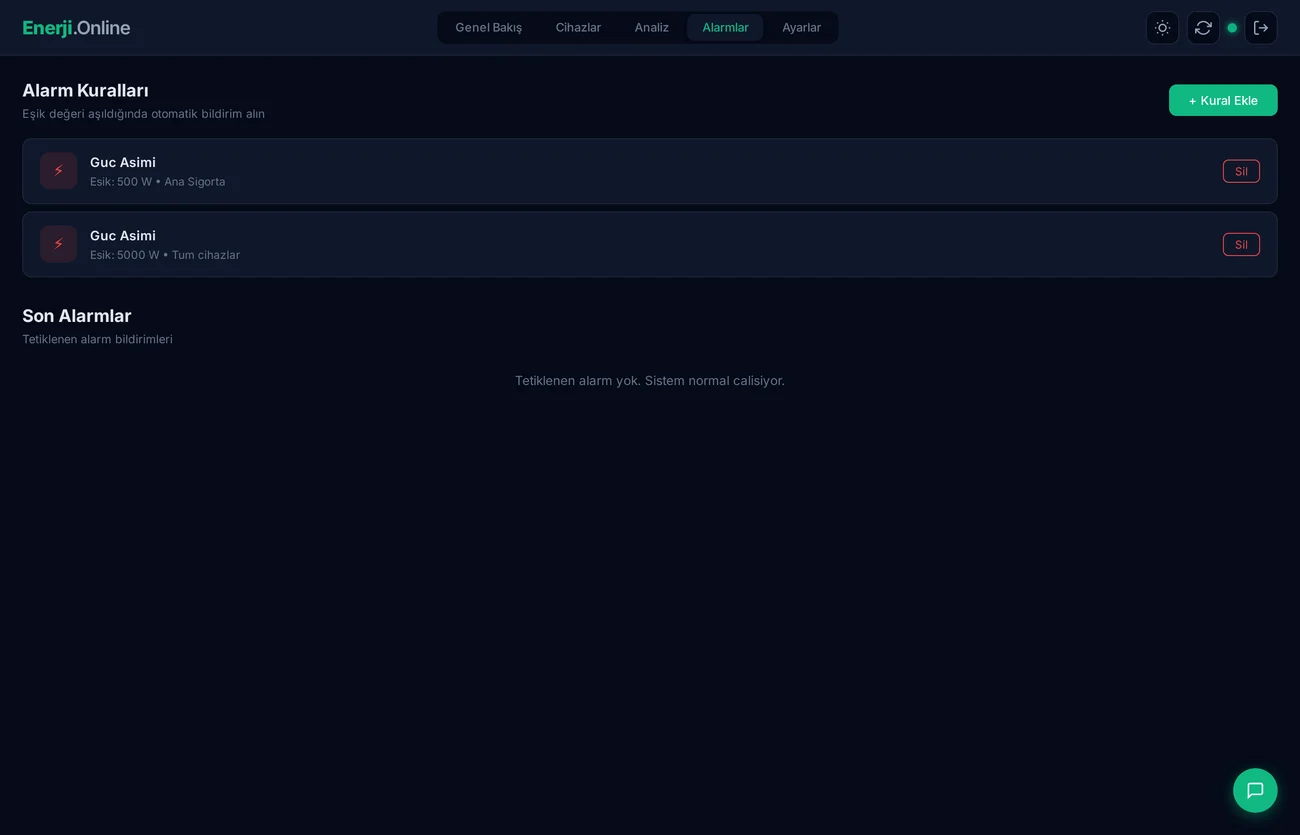Refresh data with the sync icon
Image resolution: width=1300 pixels, height=835 pixels.
tap(1202, 27)
